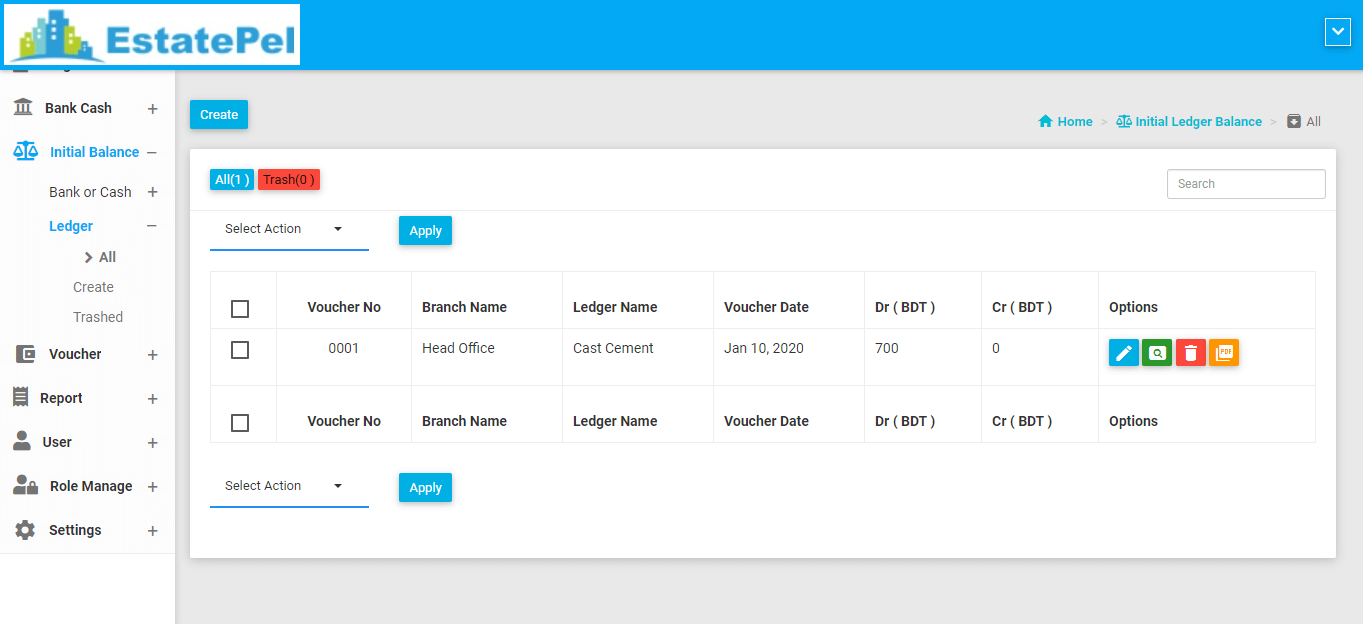Click the blue Create button
This screenshot has width=1363, height=624.
click(219, 115)
